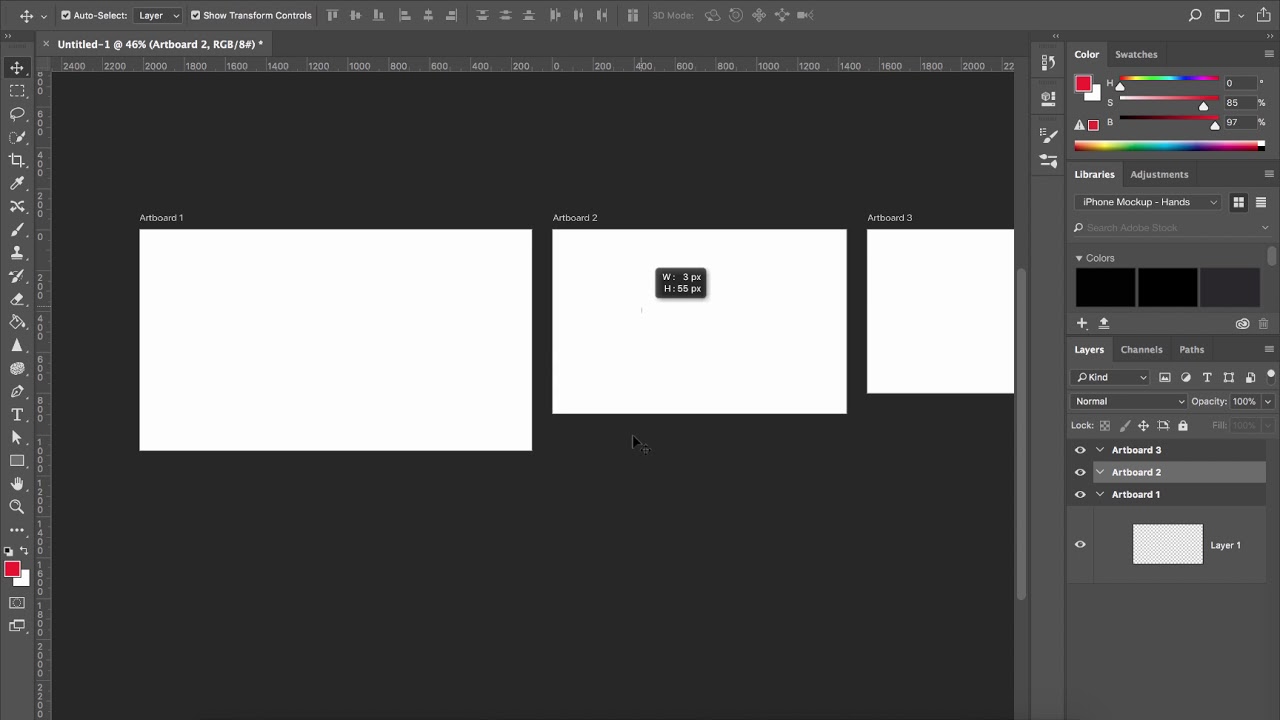Hide Artboard 2 with eye icon
The image size is (1280, 720).
1080,472
